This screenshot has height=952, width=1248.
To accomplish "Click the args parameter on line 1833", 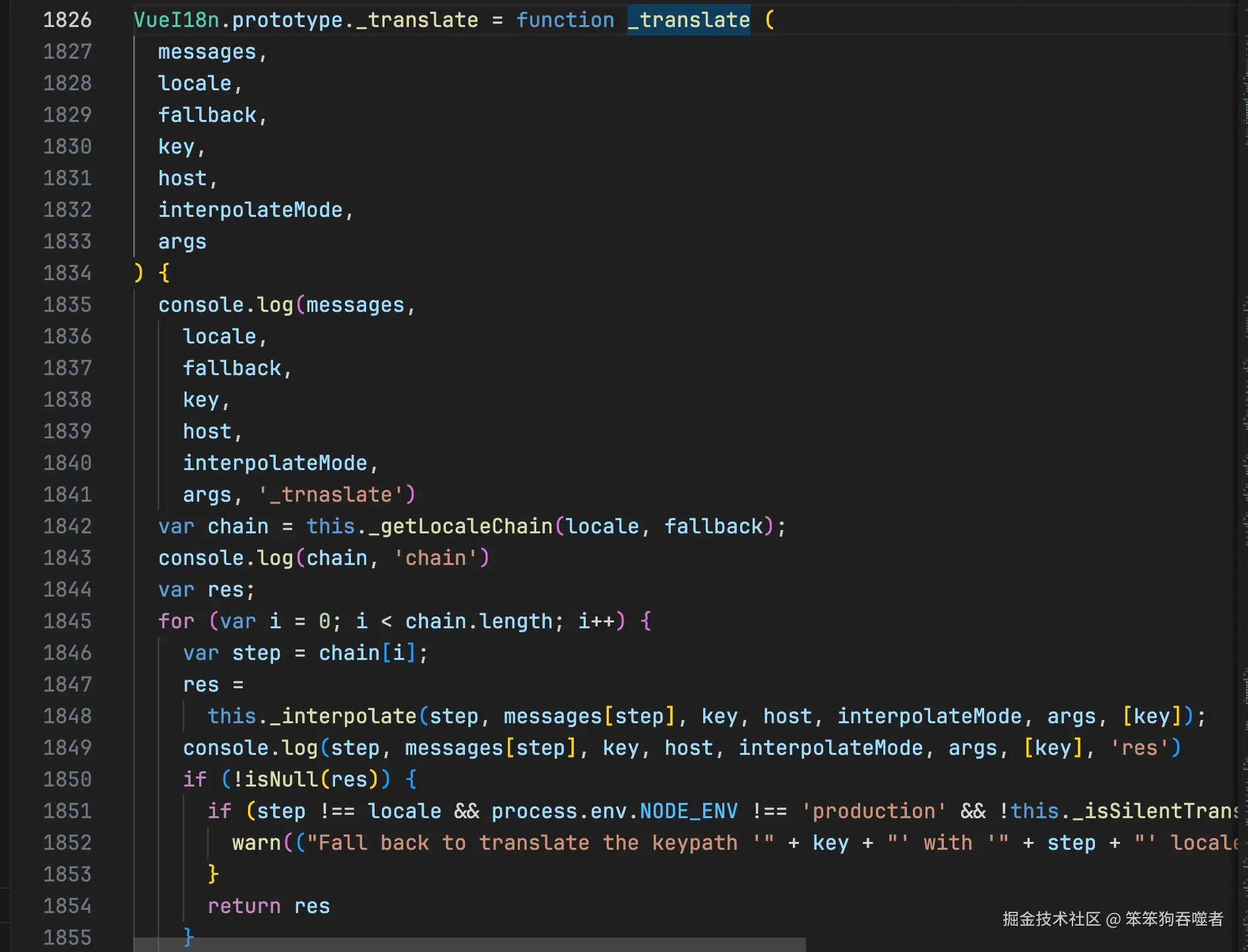I will 183,241.
